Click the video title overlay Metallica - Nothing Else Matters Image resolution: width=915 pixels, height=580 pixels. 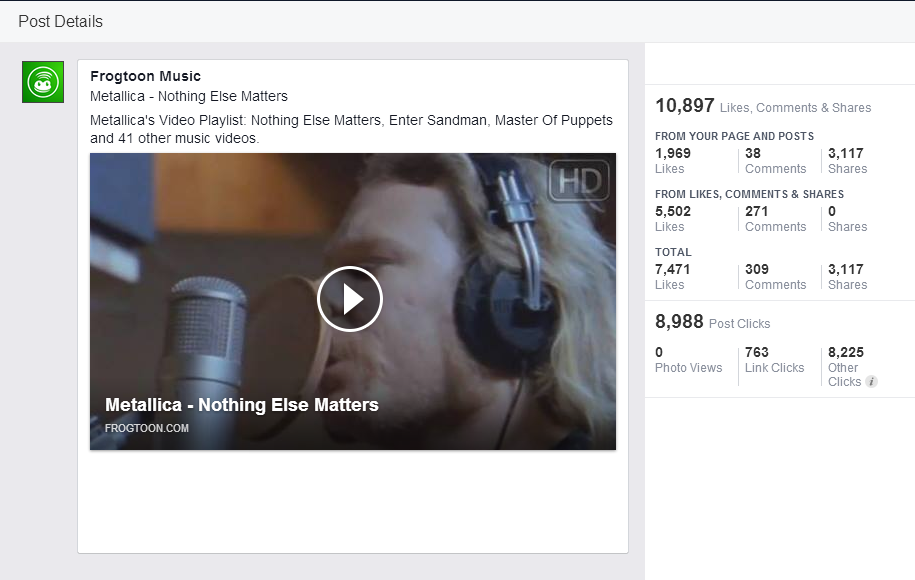click(x=241, y=405)
